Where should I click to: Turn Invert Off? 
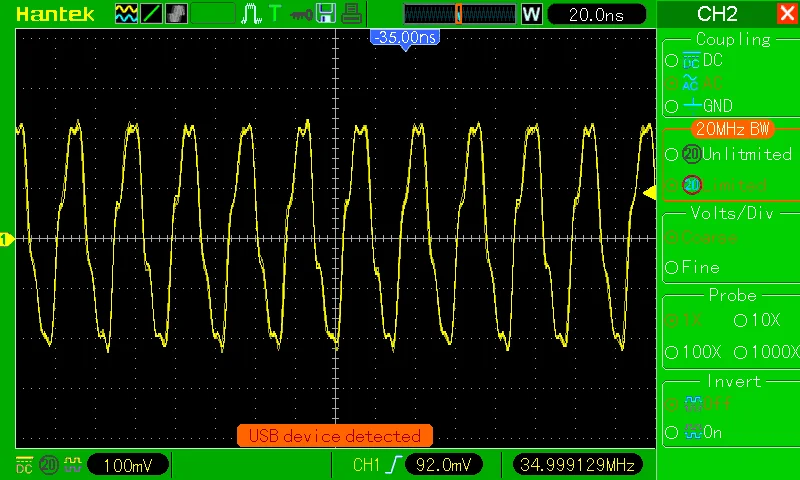[698, 404]
